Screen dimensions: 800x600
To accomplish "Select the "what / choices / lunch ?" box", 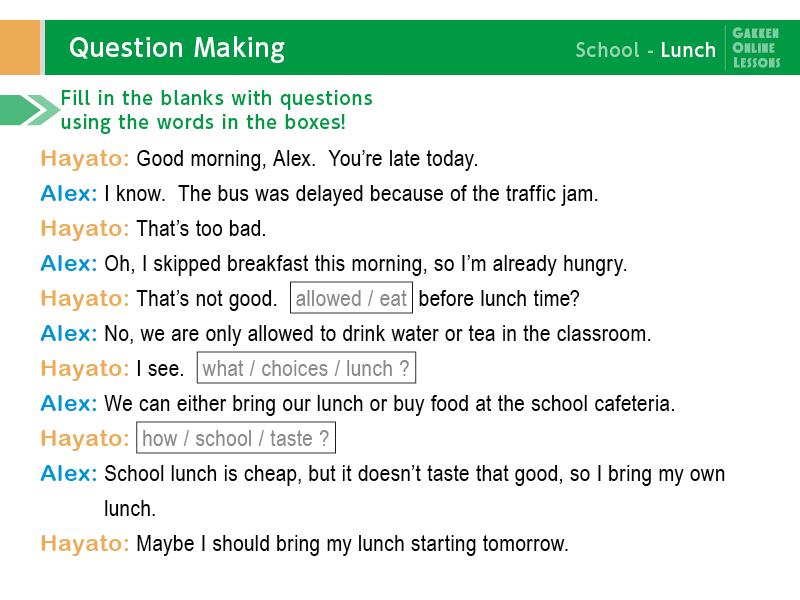I will [x=306, y=369].
